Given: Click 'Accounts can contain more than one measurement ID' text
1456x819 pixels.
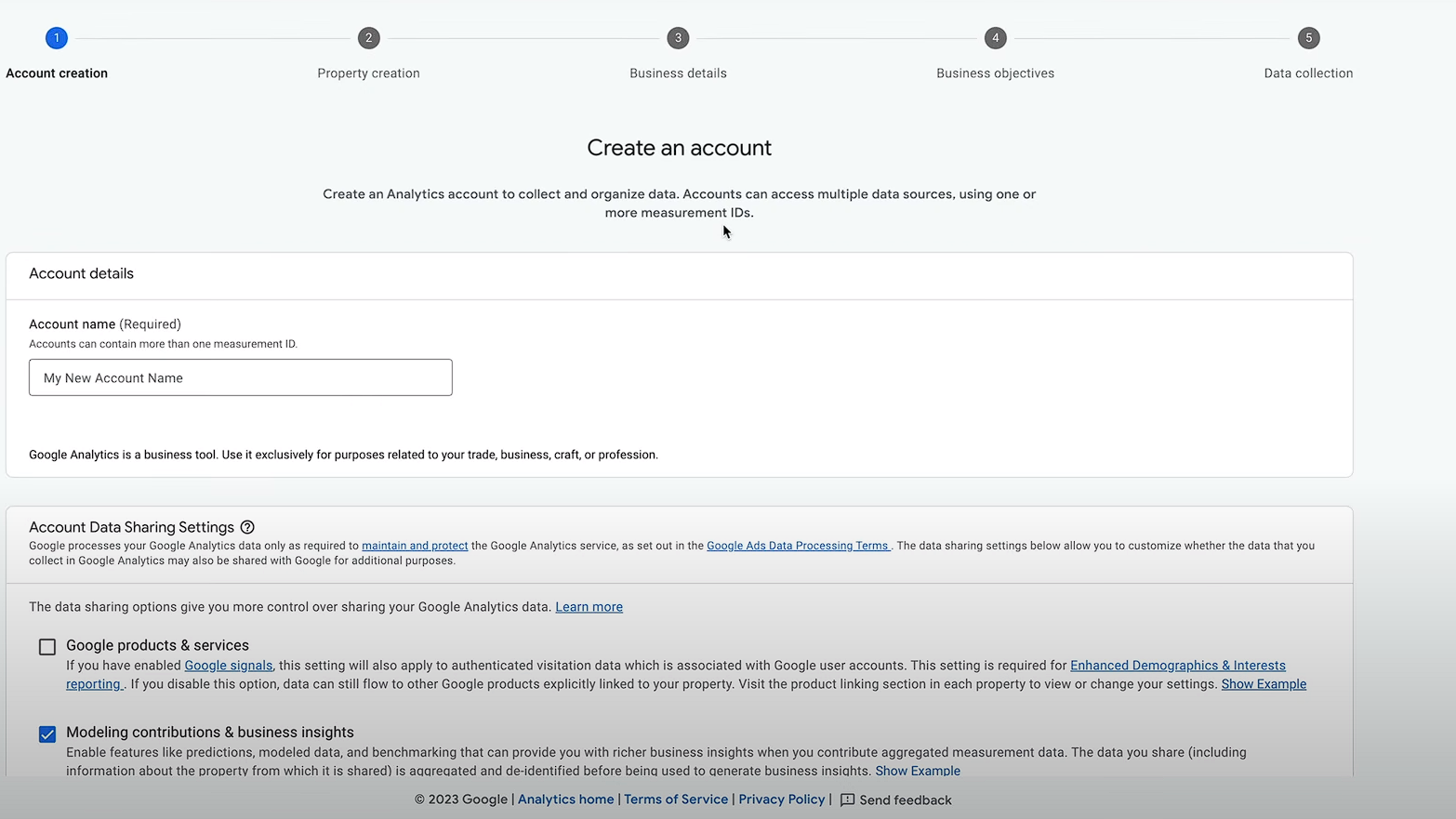Looking at the screenshot, I should (x=163, y=344).
